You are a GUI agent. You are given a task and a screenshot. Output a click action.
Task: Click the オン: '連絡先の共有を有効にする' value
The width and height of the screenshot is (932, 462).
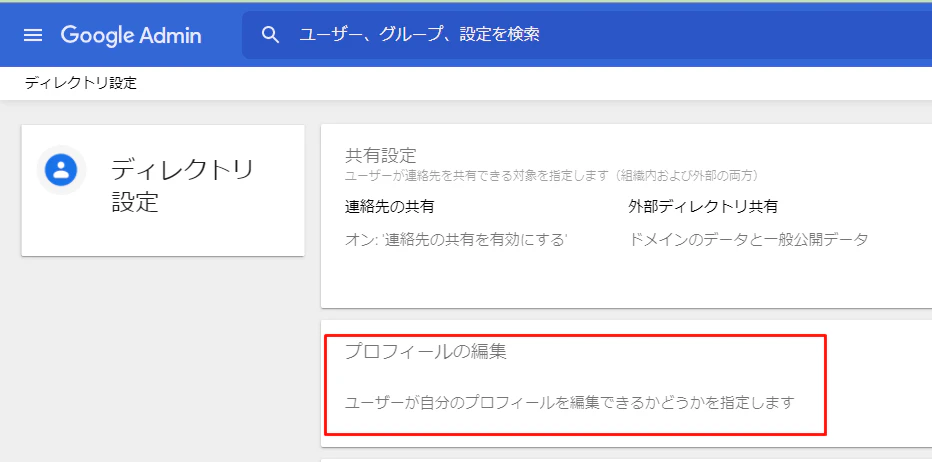456,240
